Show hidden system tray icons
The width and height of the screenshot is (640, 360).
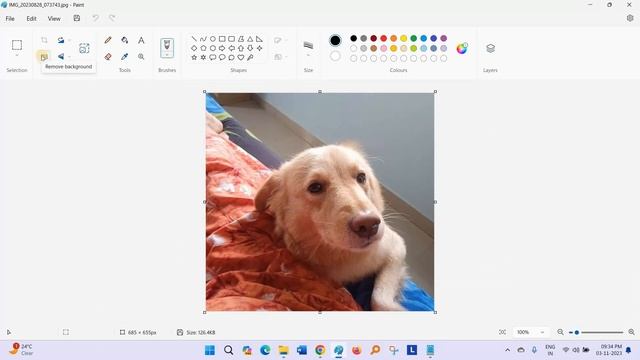coord(507,350)
